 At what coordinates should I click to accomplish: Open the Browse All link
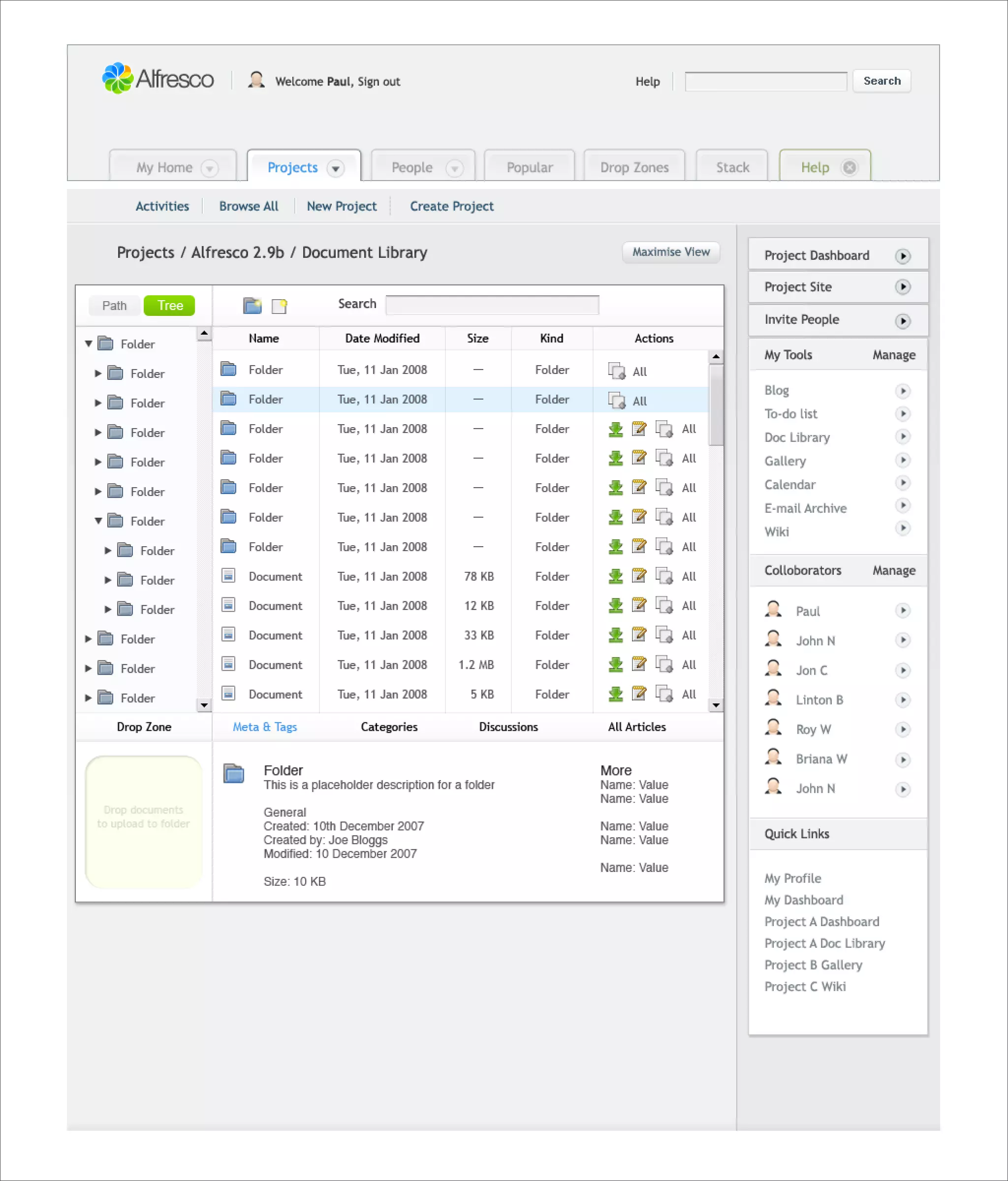249,206
